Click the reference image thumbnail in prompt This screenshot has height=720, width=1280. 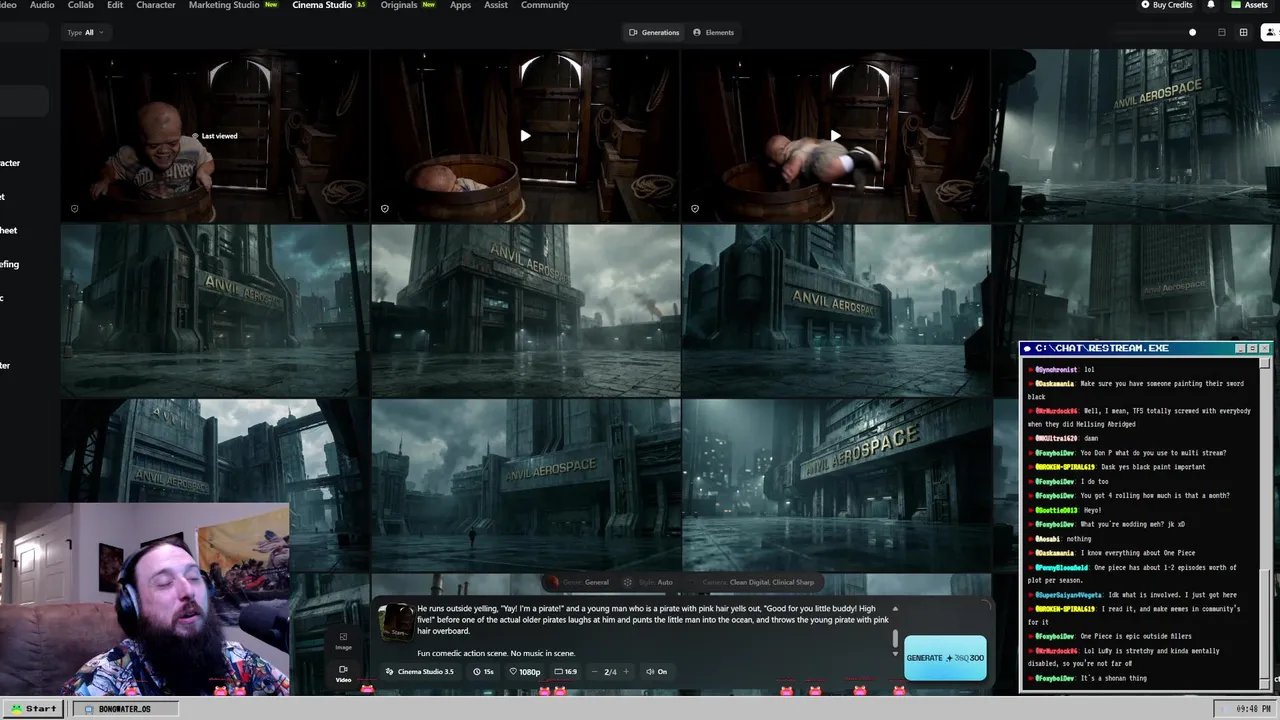click(x=395, y=621)
